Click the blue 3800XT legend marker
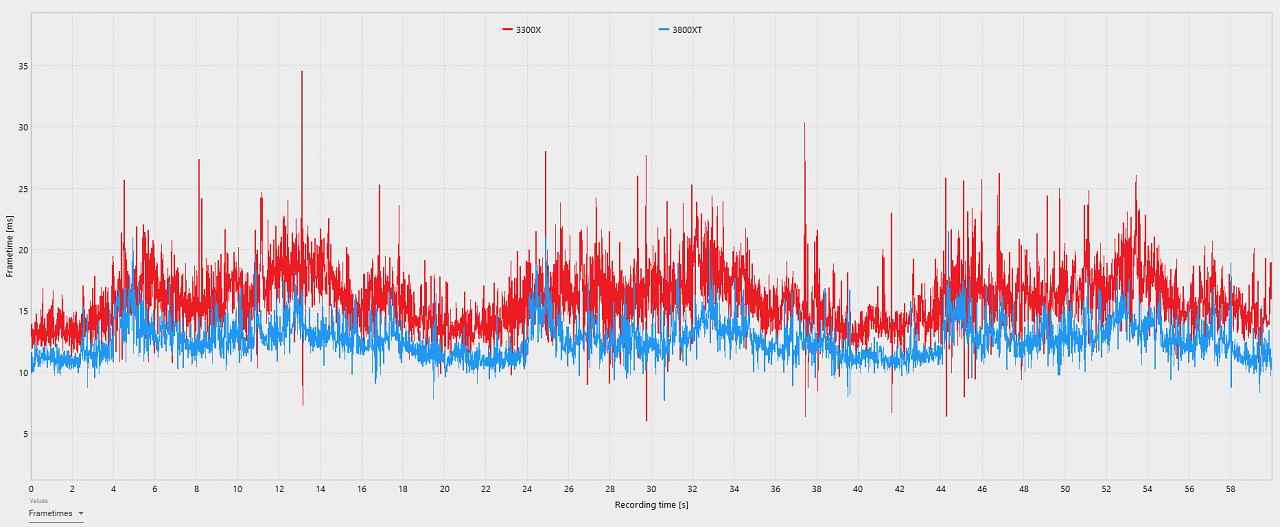The image size is (1280, 527). click(664, 30)
